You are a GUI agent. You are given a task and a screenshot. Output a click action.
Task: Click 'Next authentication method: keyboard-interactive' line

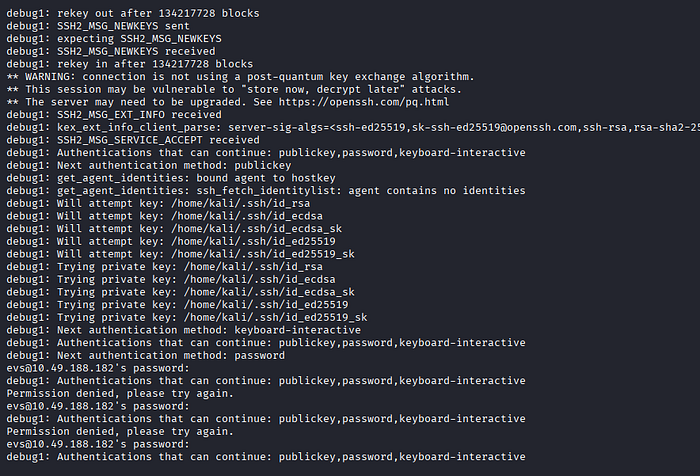183,330
